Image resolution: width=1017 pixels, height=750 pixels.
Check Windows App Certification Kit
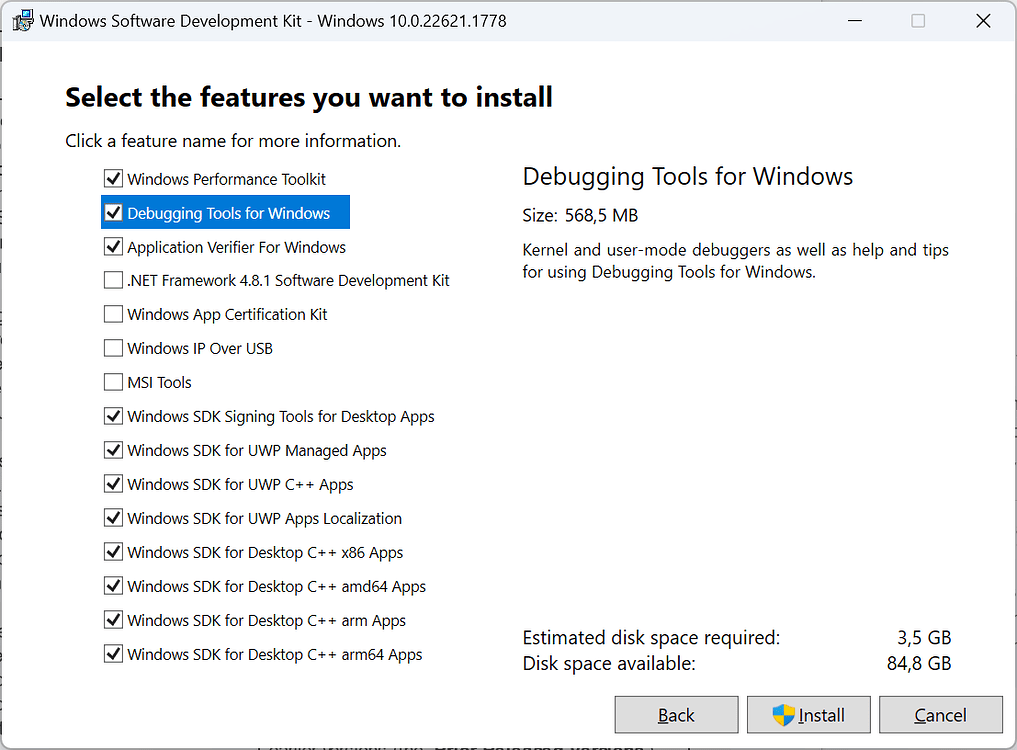[113, 314]
